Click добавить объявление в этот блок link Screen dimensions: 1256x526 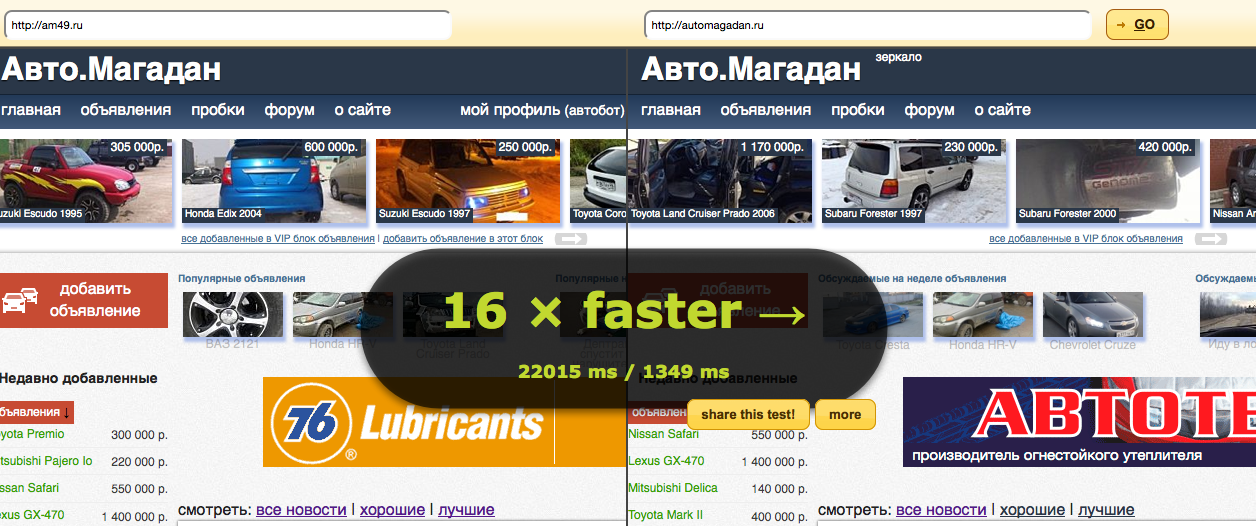tap(463, 239)
